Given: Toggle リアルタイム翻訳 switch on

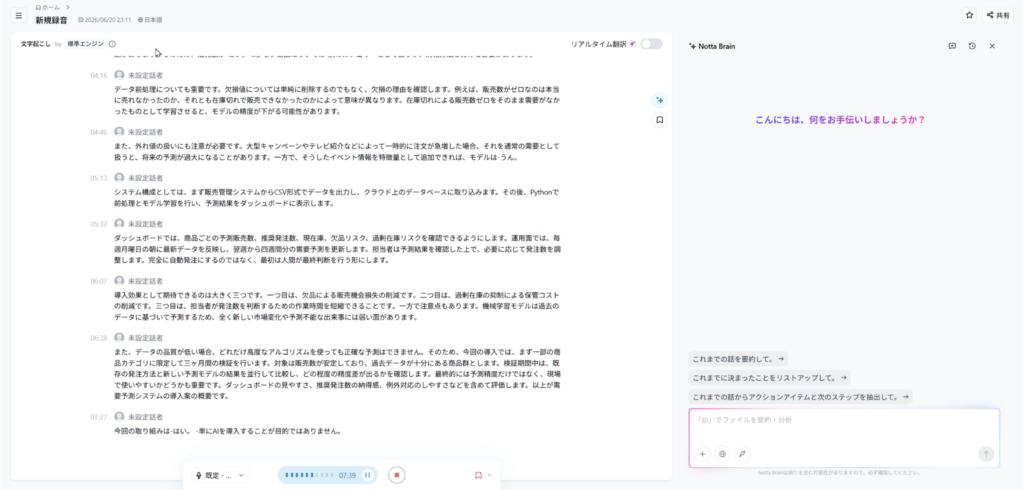Looking at the screenshot, I should [x=651, y=44].
